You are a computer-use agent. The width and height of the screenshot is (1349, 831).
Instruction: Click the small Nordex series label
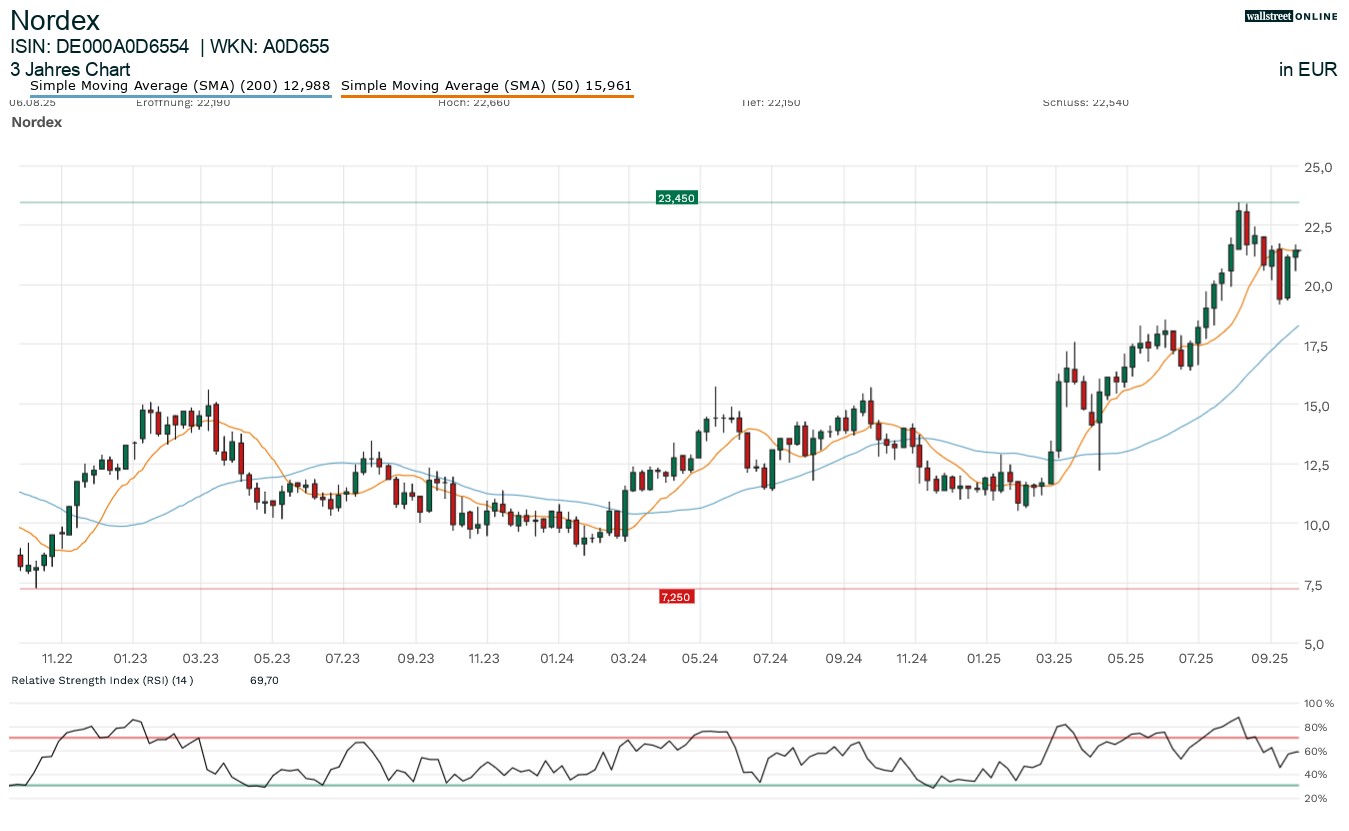tap(37, 122)
